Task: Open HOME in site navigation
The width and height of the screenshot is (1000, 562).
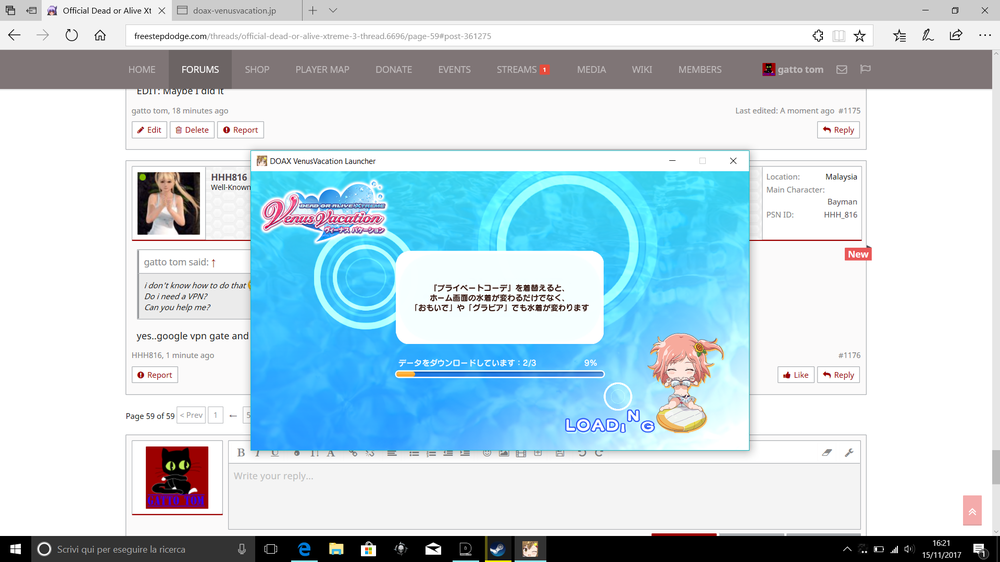Action: pos(142,70)
